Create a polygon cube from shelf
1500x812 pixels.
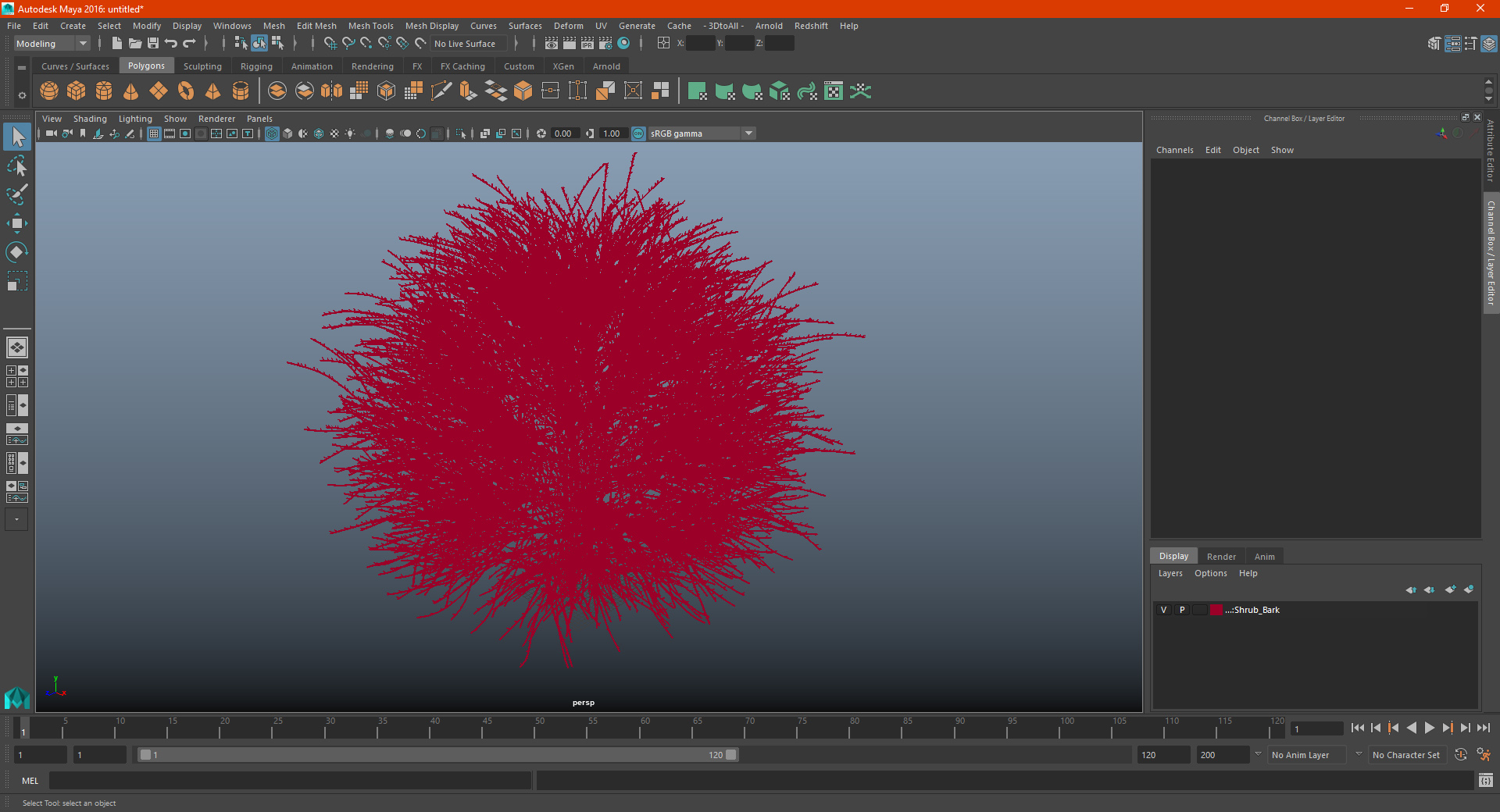(x=77, y=91)
